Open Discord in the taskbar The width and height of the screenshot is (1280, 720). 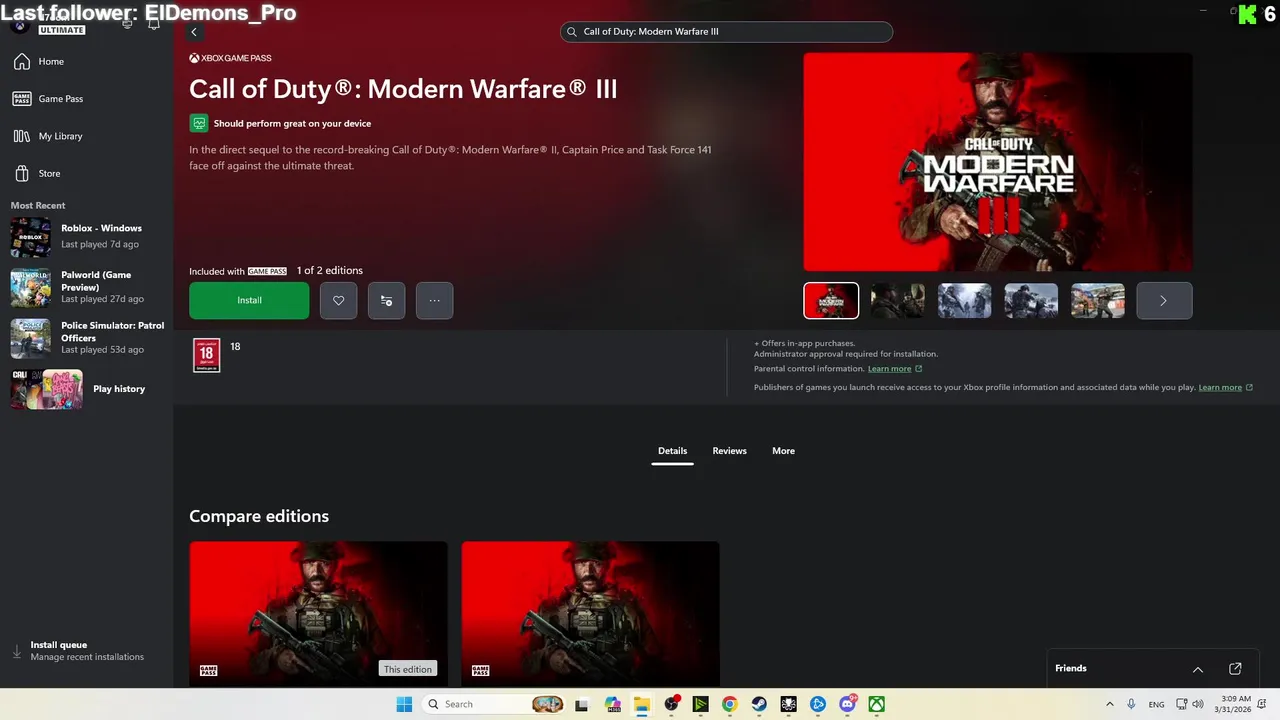848,704
